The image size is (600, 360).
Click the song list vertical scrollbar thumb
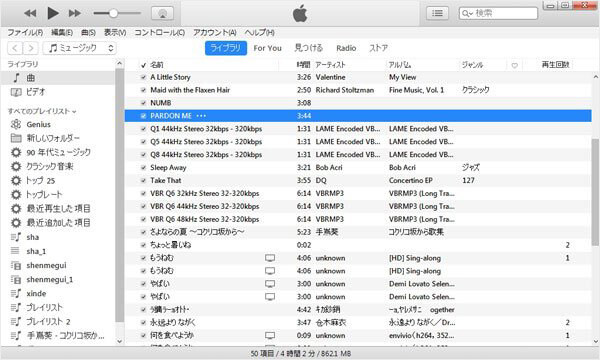click(595, 191)
